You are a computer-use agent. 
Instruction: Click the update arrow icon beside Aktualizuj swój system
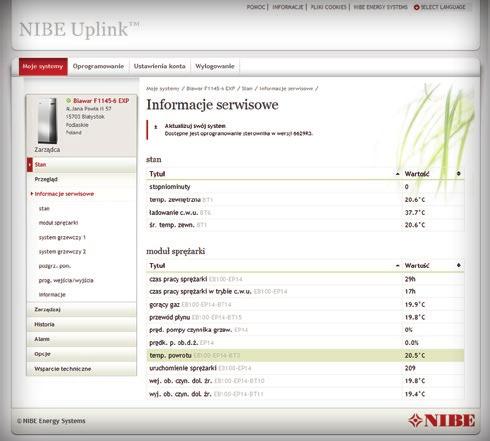pos(156,127)
